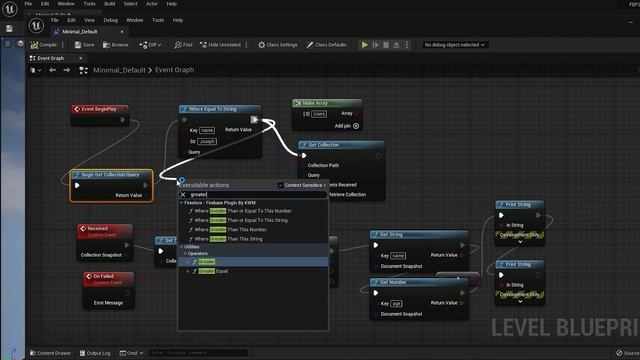Click the frame skip/advance icon
Image resolution: width=640 pixels, height=360 pixels.
point(376,45)
